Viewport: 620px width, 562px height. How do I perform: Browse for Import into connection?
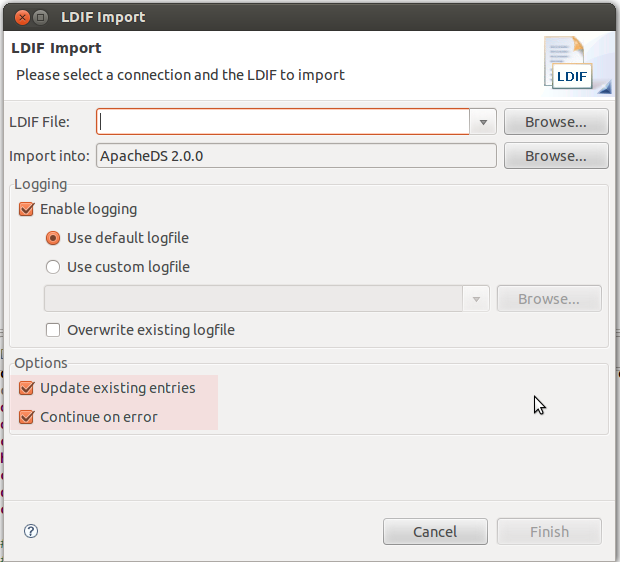pyautogui.click(x=556, y=156)
